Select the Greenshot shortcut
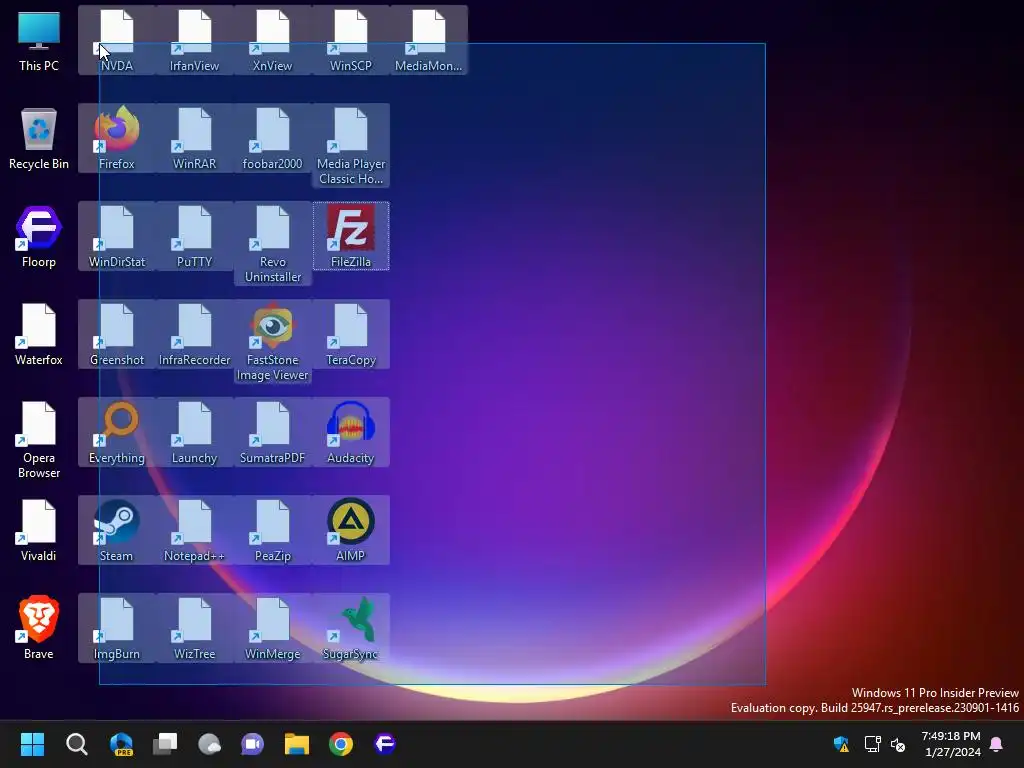The image size is (1024, 768). tap(117, 334)
